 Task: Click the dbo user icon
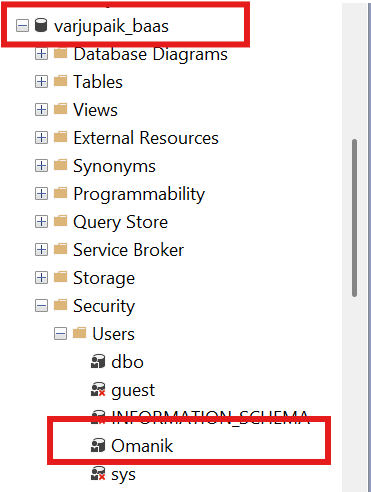coord(98,362)
